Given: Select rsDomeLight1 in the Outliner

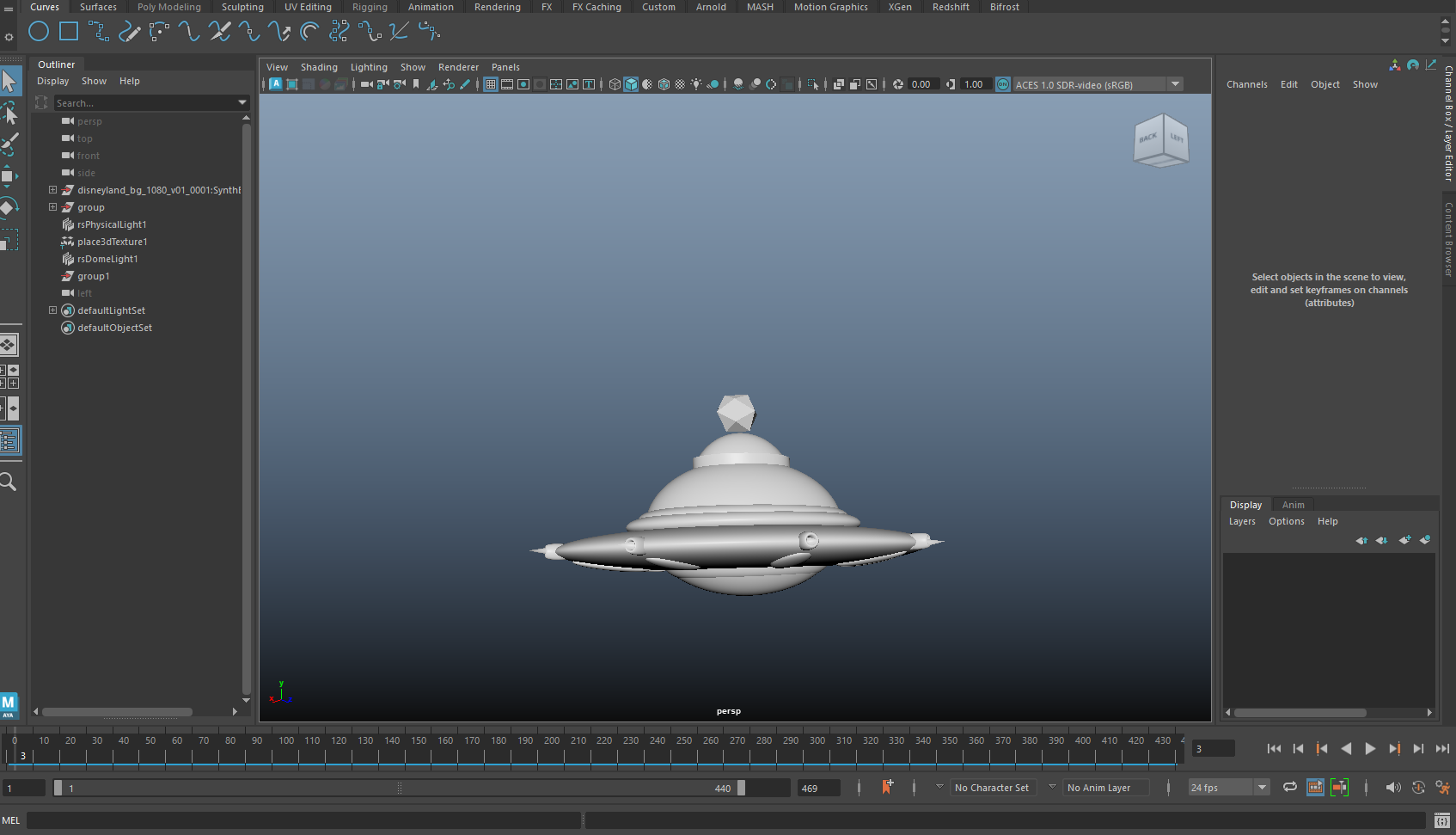Looking at the screenshot, I should [107, 259].
